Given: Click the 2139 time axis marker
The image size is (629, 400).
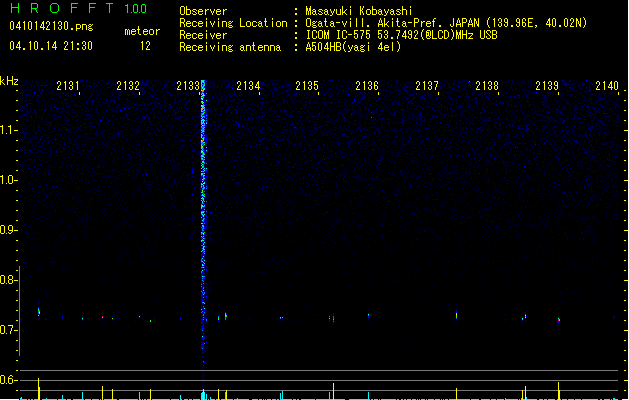Looking at the screenshot, I should click(547, 86).
